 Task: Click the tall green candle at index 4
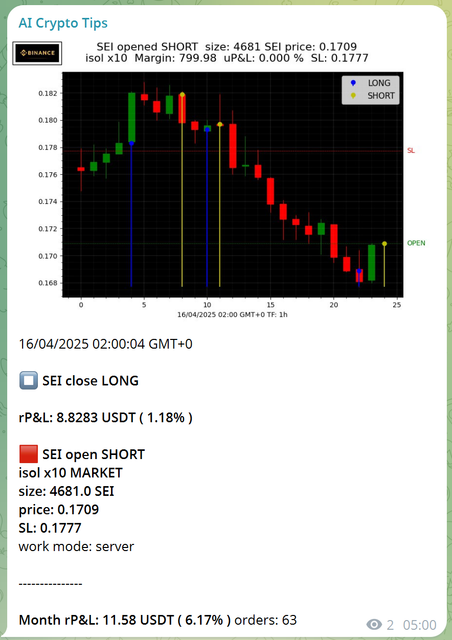131,118
